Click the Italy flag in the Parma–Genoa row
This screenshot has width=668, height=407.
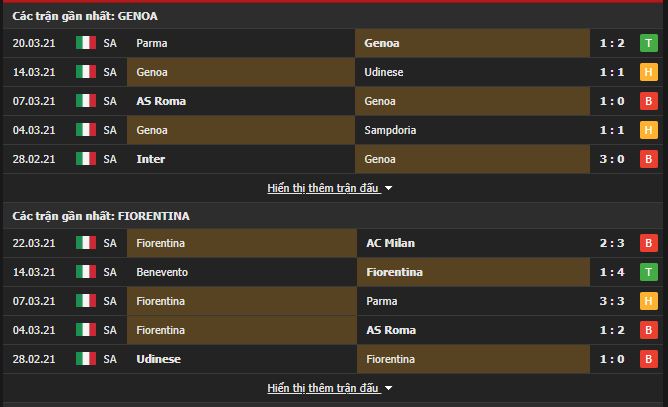pyautogui.click(x=86, y=43)
